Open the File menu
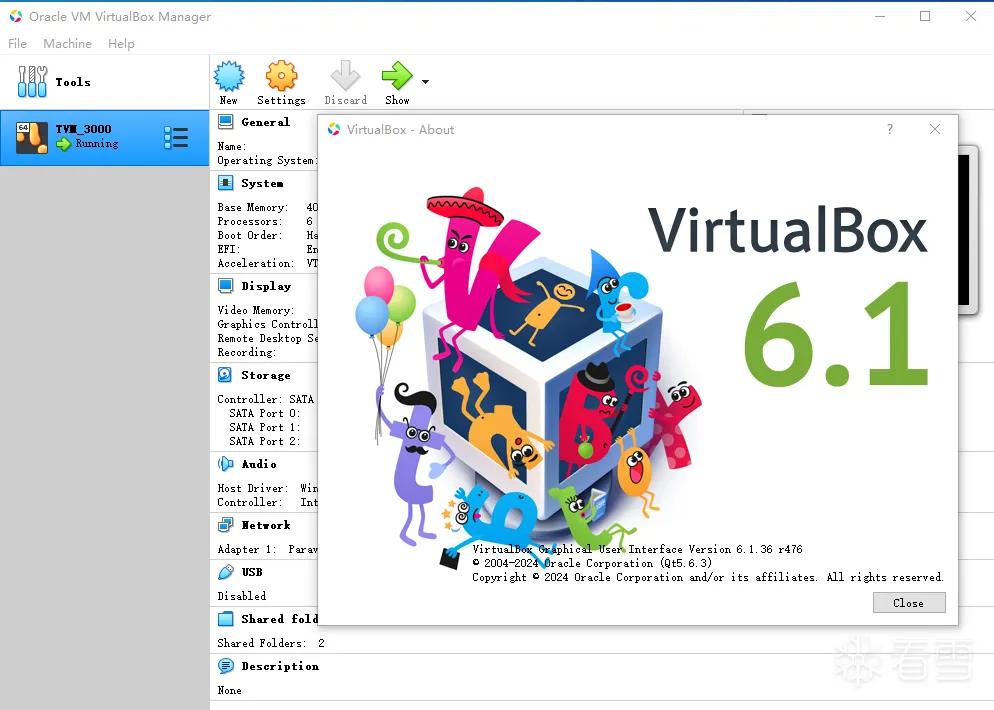The image size is (994, 710). (x=17, y=44)
